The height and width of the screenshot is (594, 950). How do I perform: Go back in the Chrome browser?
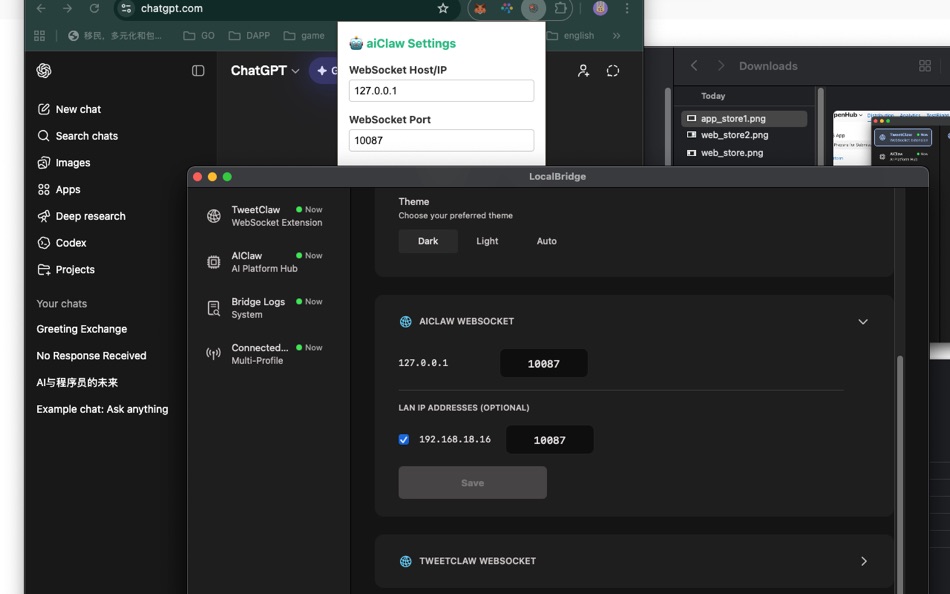pos(41,8)
